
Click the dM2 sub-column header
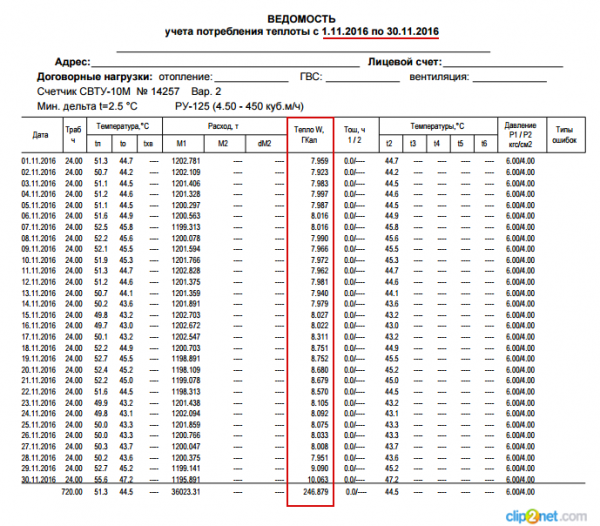pos(265,143)
